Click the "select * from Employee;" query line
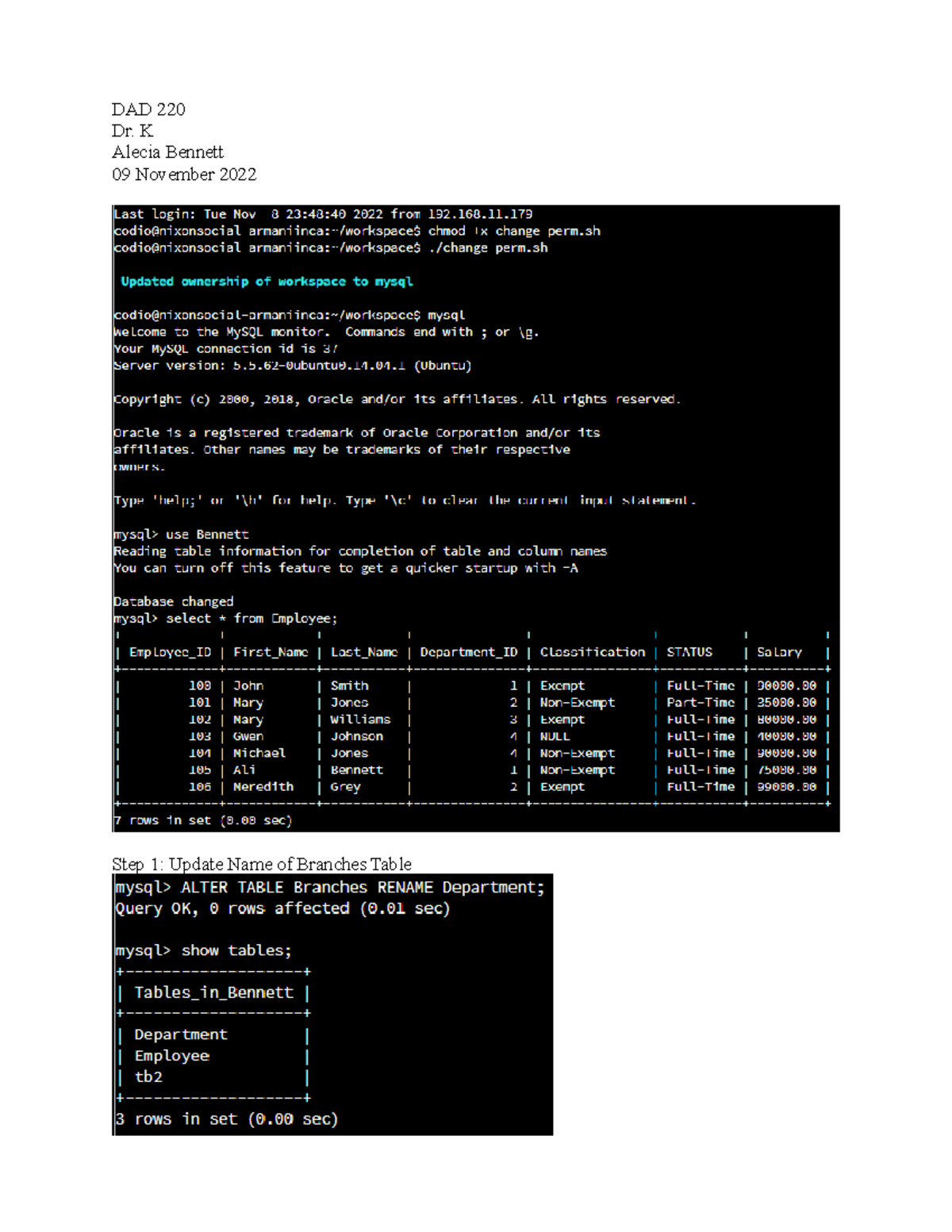 (x=225, y=619)
